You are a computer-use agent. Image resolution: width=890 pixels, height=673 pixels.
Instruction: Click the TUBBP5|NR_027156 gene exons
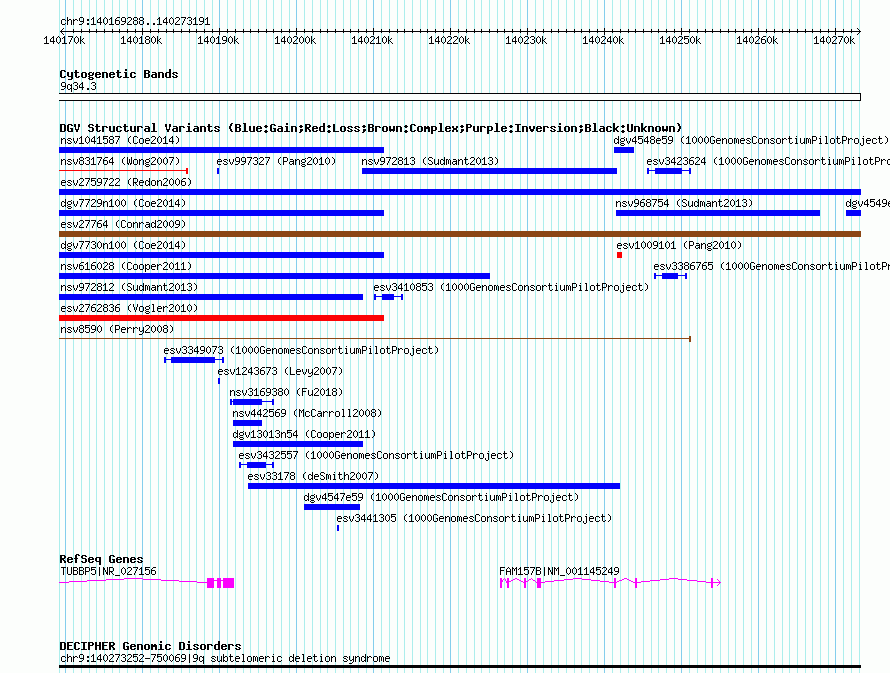[221, 583]
